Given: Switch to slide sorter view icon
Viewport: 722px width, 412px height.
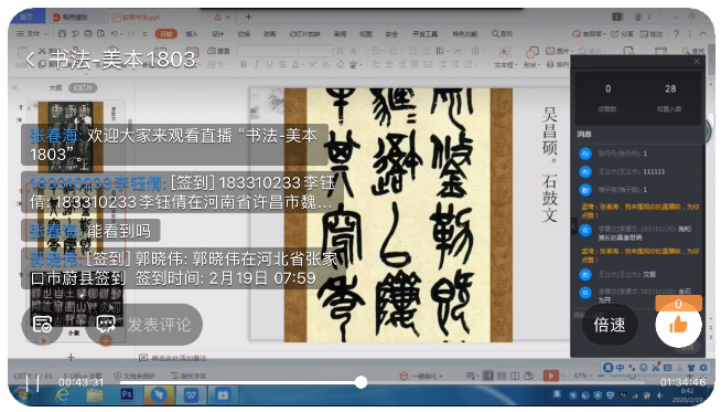Looking at the screenshot, I should coord(501,376).
